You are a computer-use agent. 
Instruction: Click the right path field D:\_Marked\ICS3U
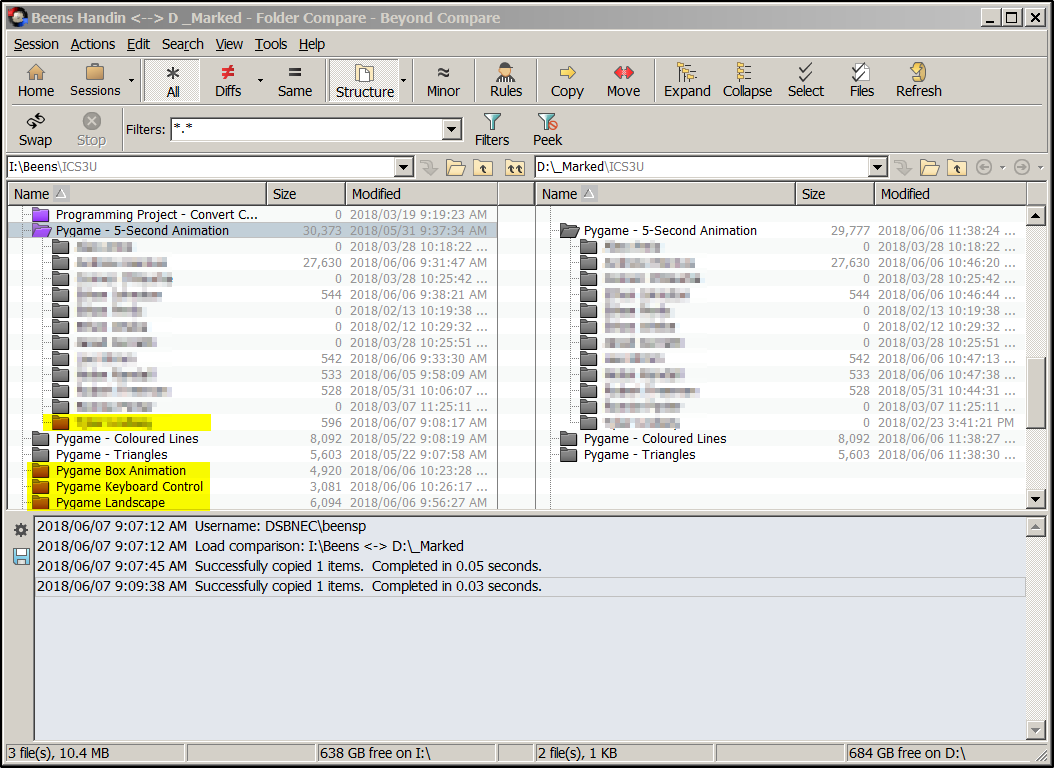pos(702,167)
